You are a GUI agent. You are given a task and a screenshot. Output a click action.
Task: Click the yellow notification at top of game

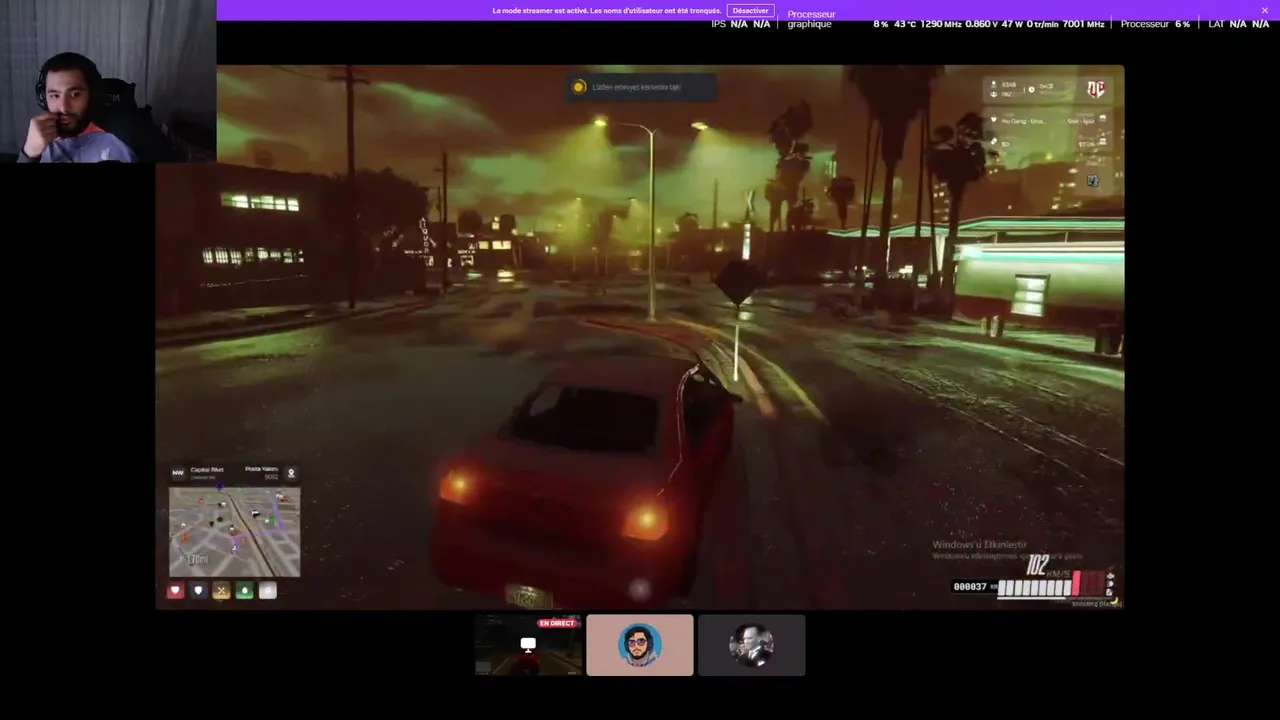(640, 87)
